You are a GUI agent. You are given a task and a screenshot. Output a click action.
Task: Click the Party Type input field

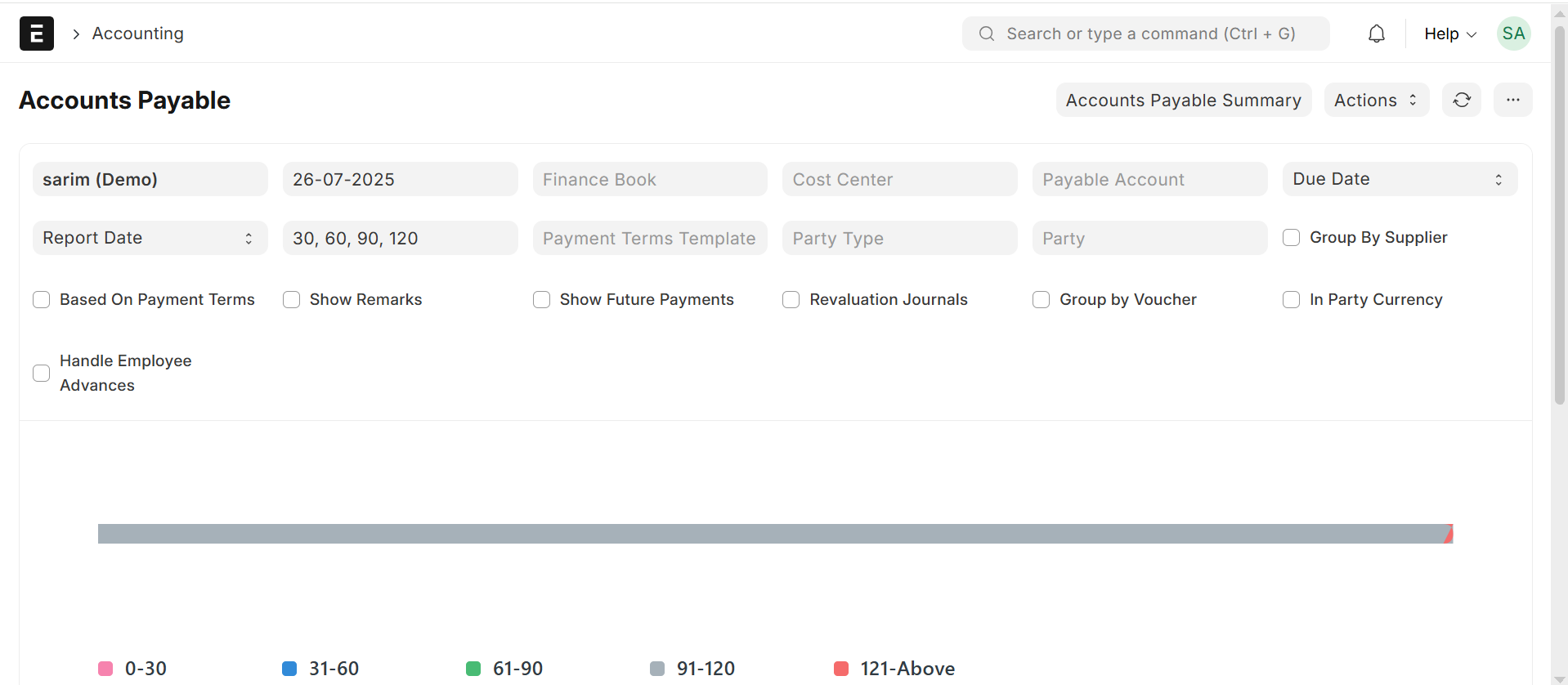[x=899, y=238]
